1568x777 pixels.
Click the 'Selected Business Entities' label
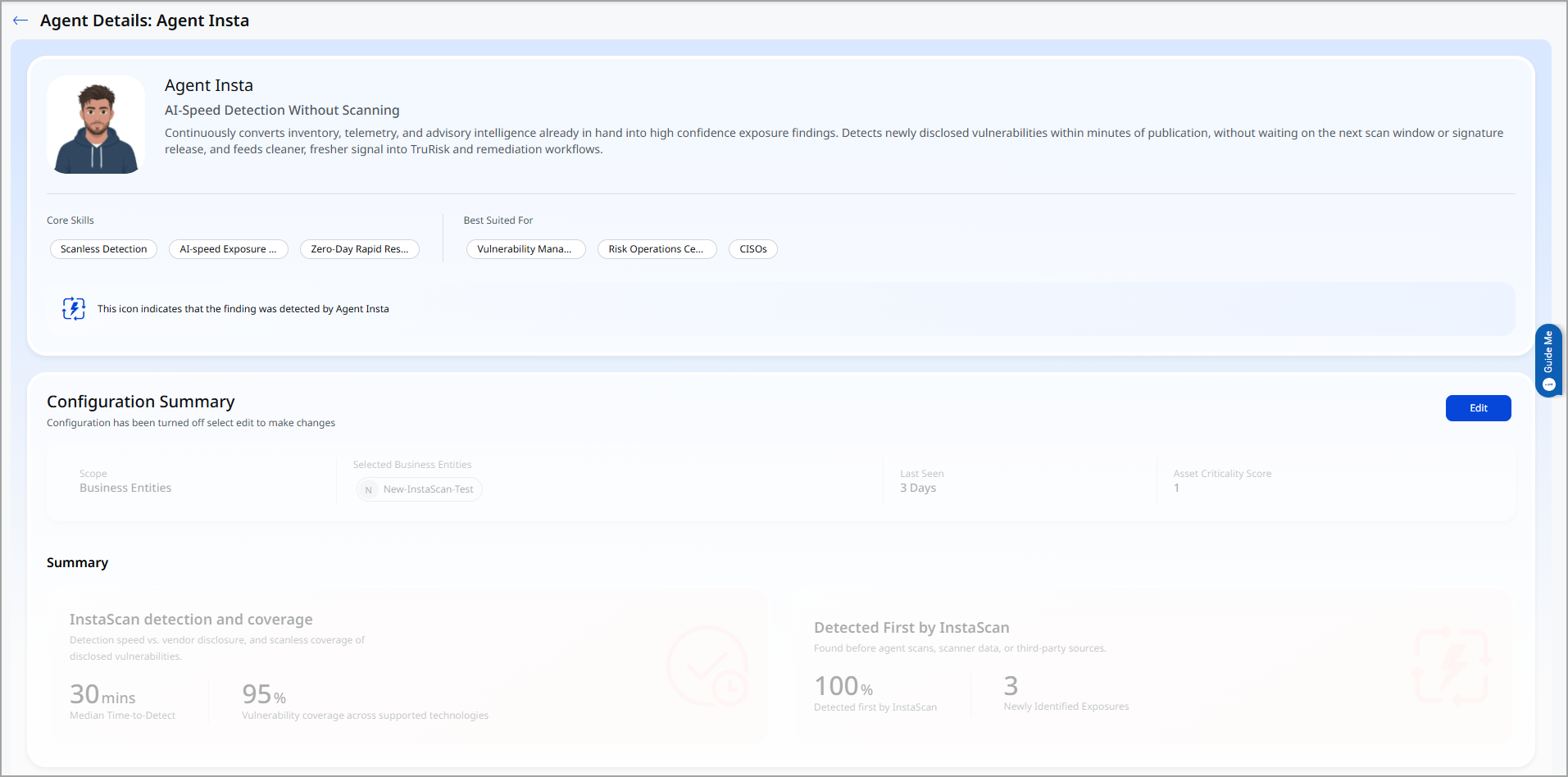[x=412, y=465]
